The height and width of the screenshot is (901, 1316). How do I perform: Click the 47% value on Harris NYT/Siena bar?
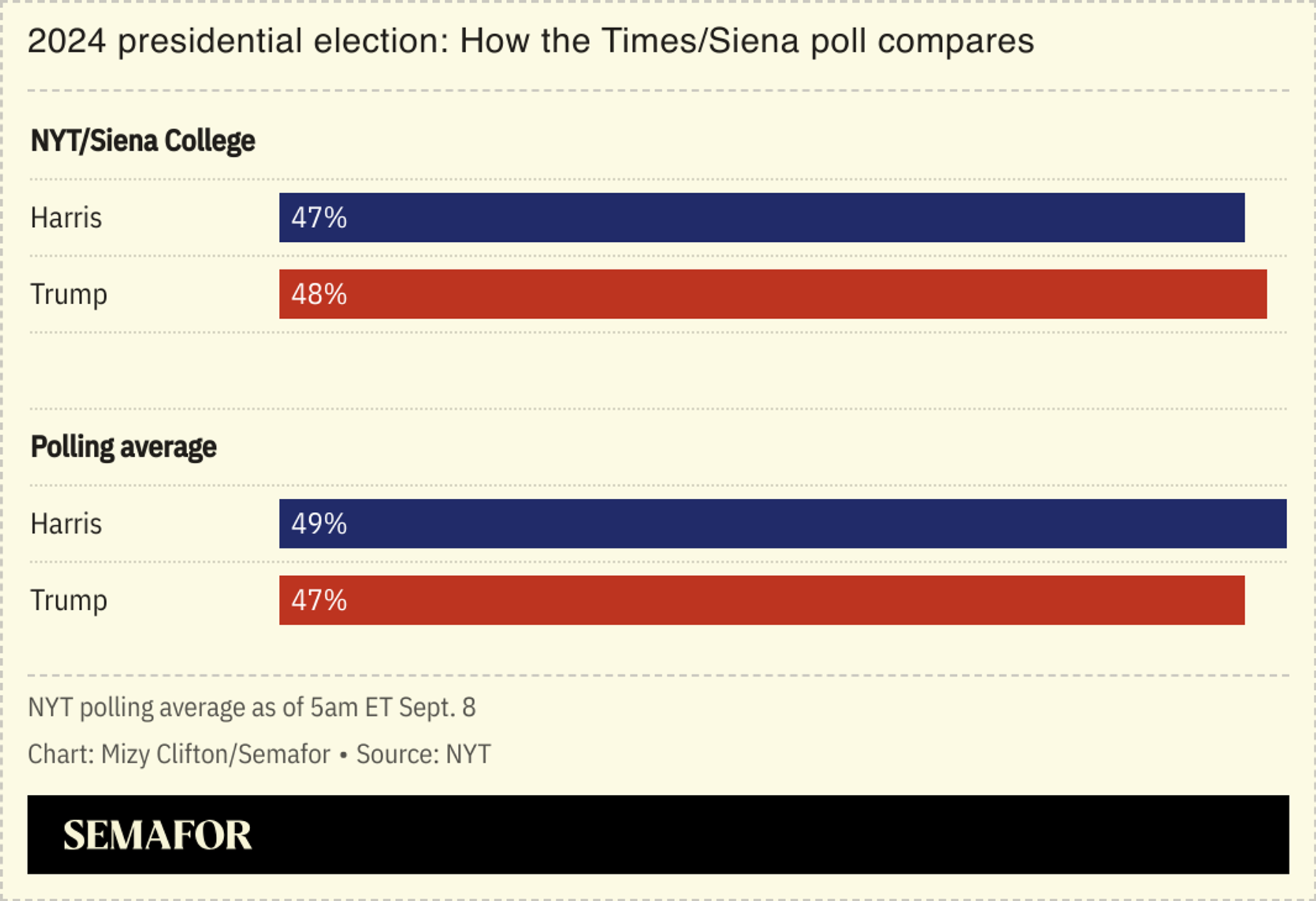(319, 218)
